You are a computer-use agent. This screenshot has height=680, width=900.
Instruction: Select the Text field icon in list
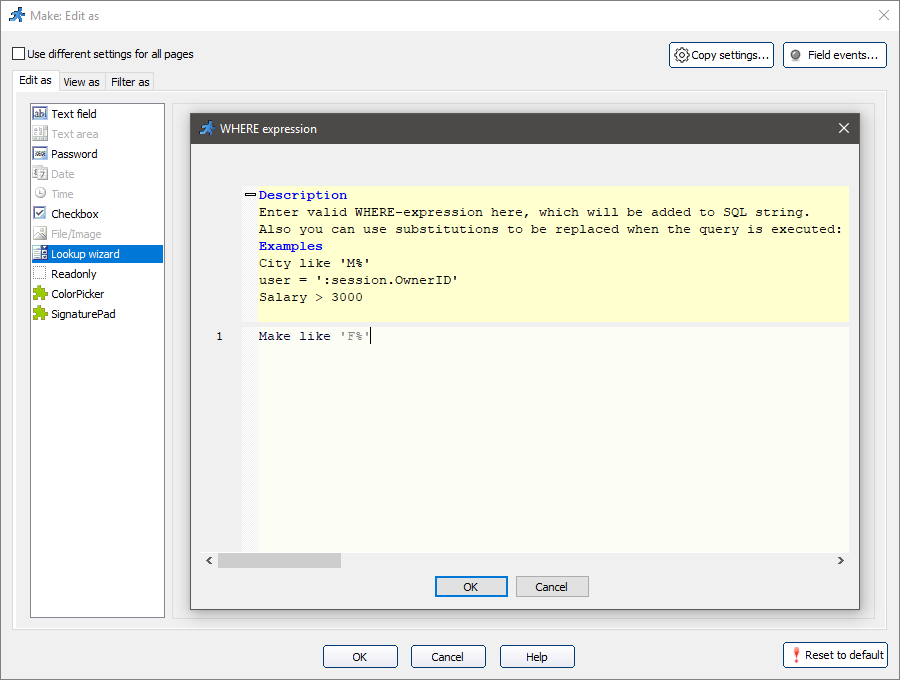(40, 114)
